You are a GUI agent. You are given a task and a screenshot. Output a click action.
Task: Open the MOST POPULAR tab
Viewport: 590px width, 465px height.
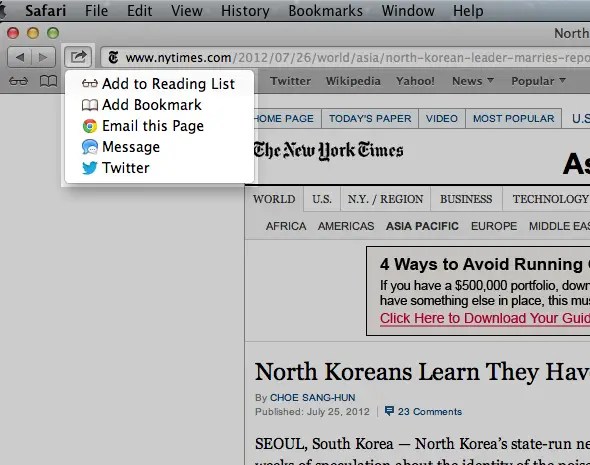click(x=514, y=119)
